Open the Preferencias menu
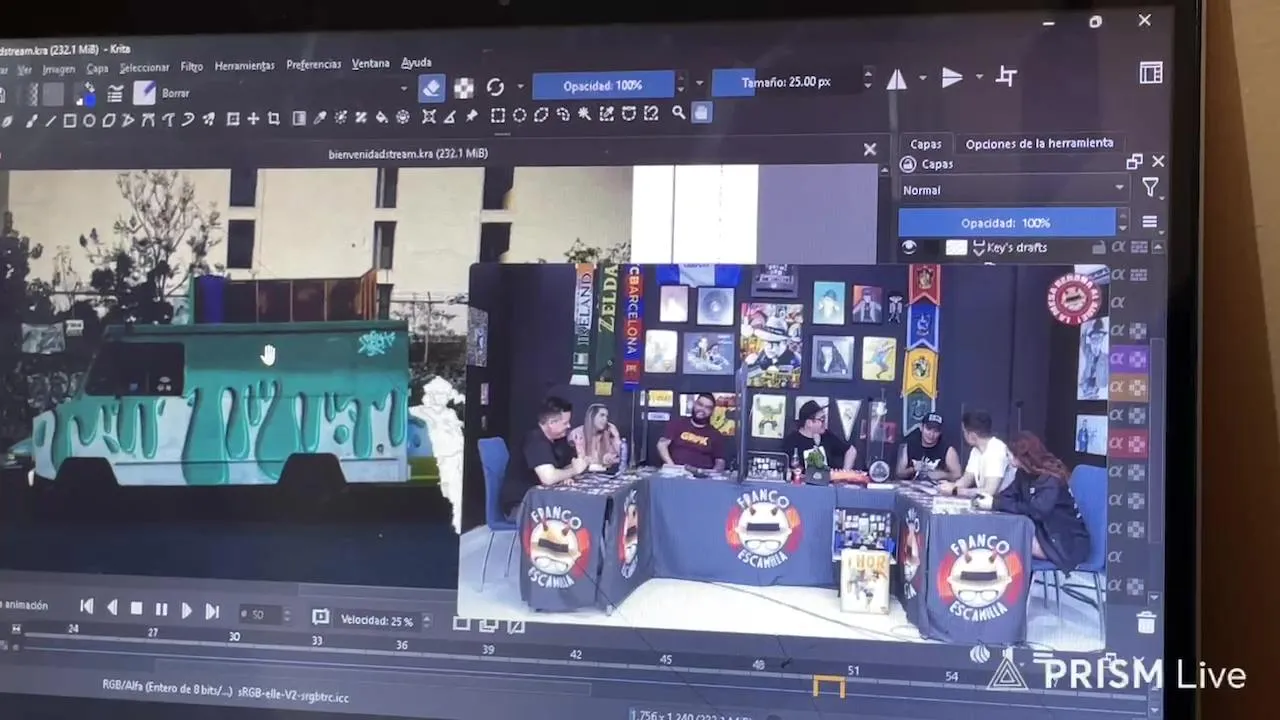This screenshot has width=1280, height=720. 313,64
